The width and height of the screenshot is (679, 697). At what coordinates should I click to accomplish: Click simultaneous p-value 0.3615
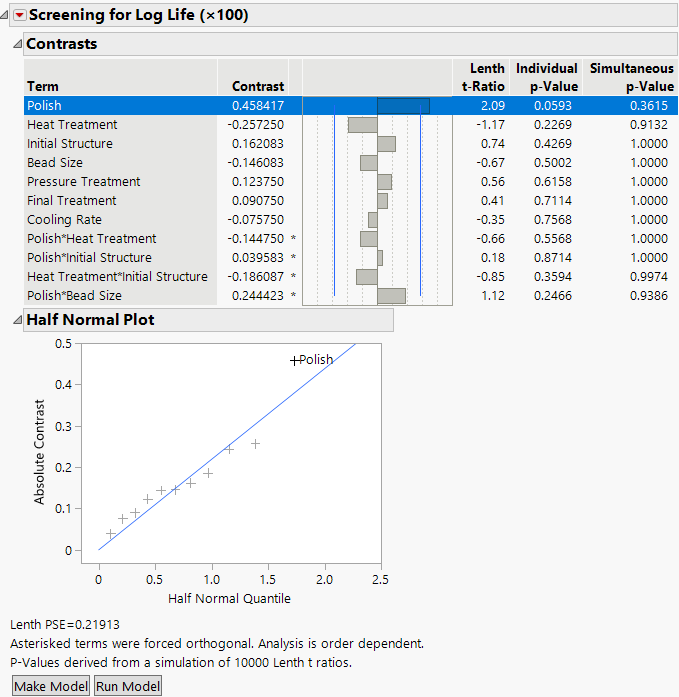[649, 106]
